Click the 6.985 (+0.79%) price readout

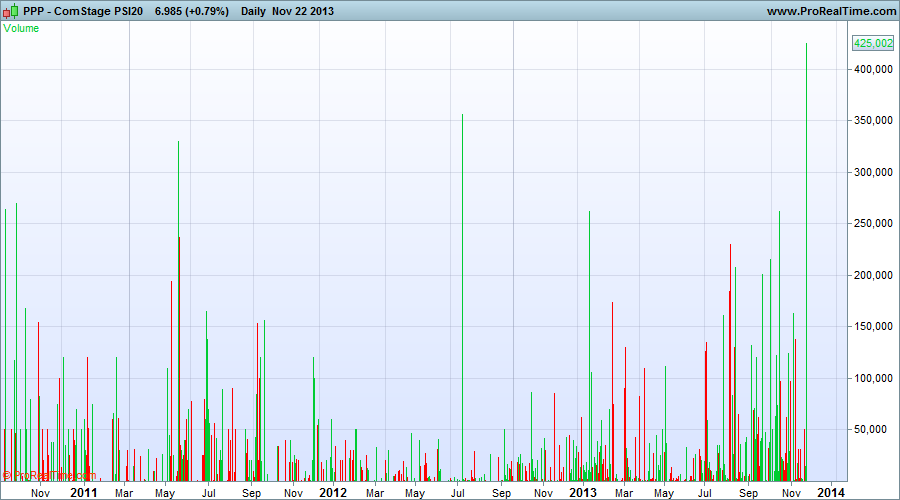(x=192, y=11)
